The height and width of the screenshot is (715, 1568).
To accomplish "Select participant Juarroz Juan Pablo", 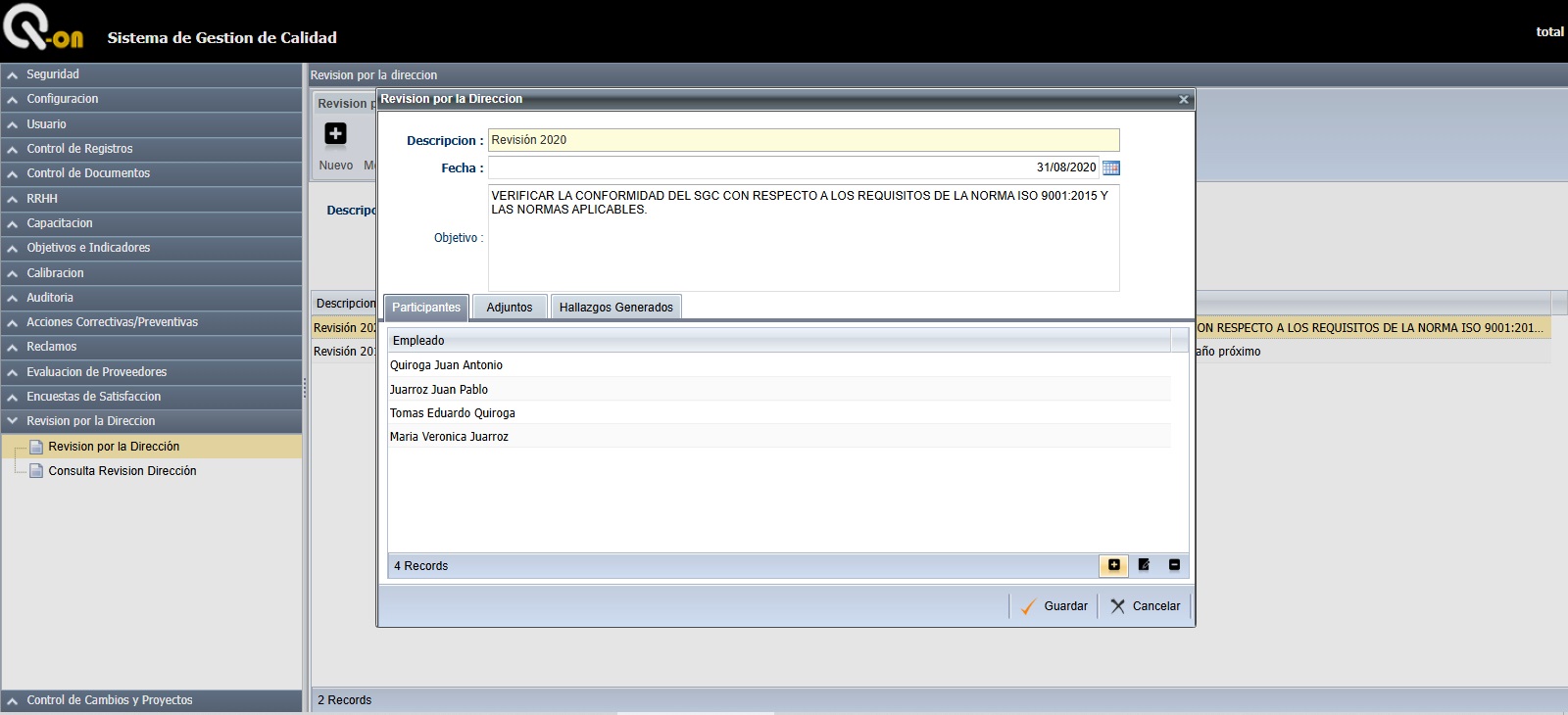I will (779, 389).
